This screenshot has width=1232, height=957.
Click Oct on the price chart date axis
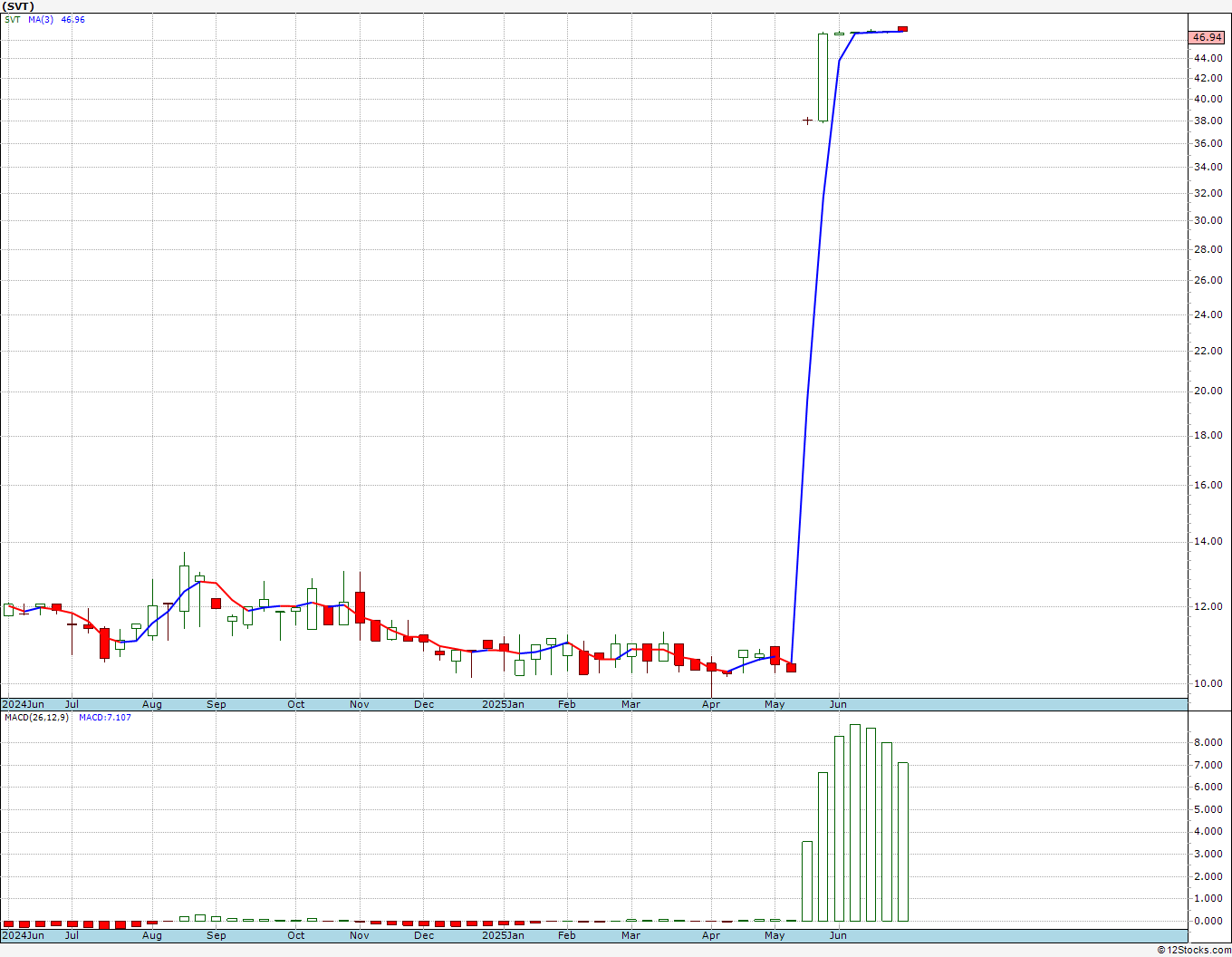296,704
